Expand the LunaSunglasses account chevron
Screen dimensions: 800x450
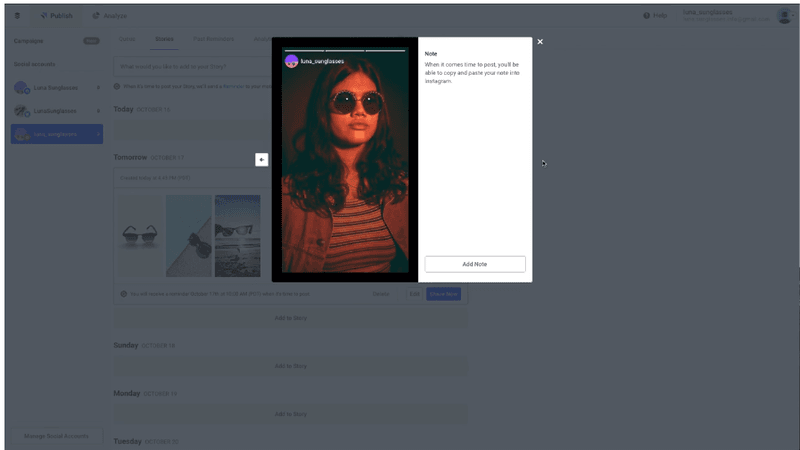pyautogui.click(x=98, y=111)
